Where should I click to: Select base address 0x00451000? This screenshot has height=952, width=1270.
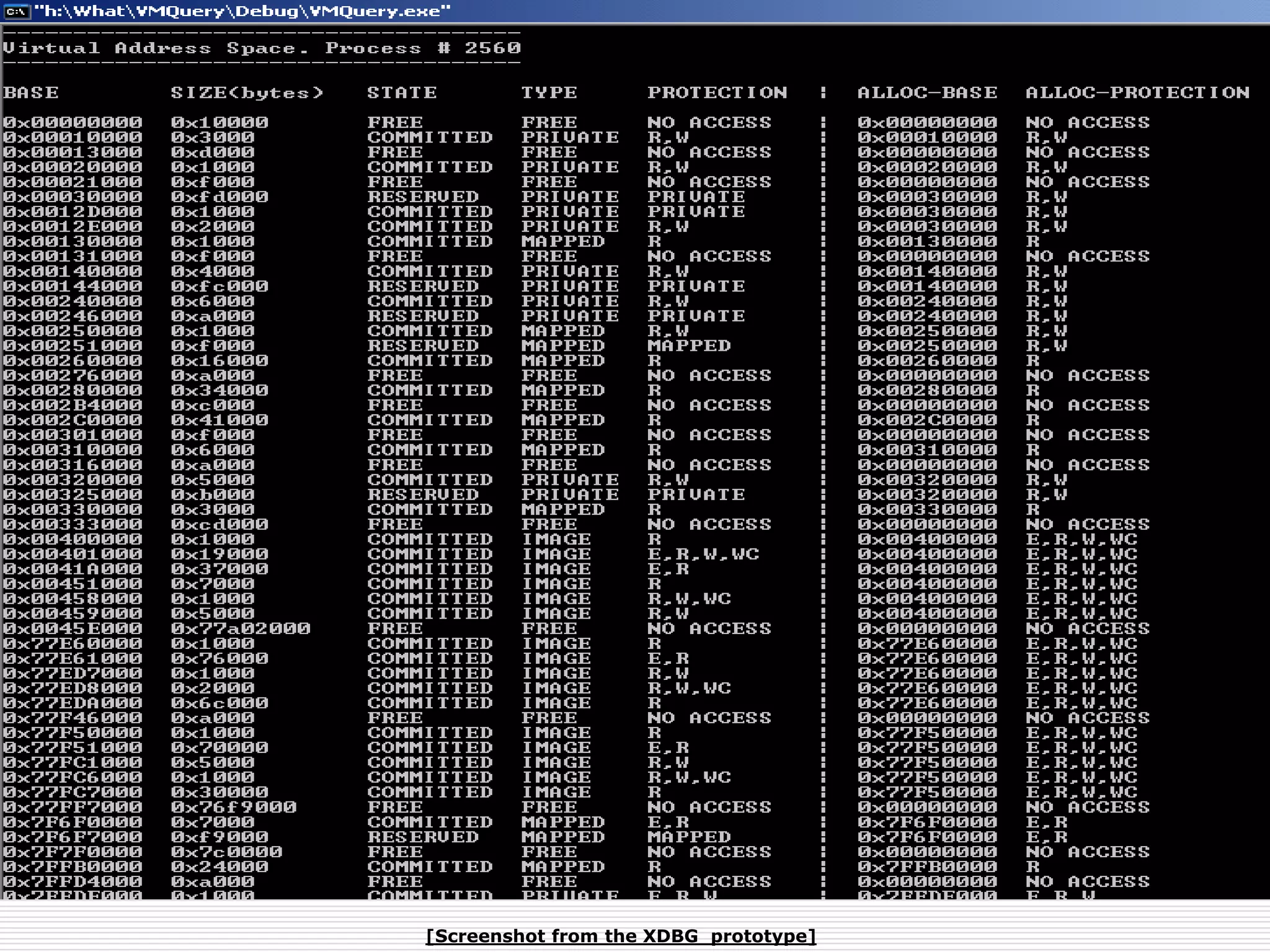tap(73, 584)
